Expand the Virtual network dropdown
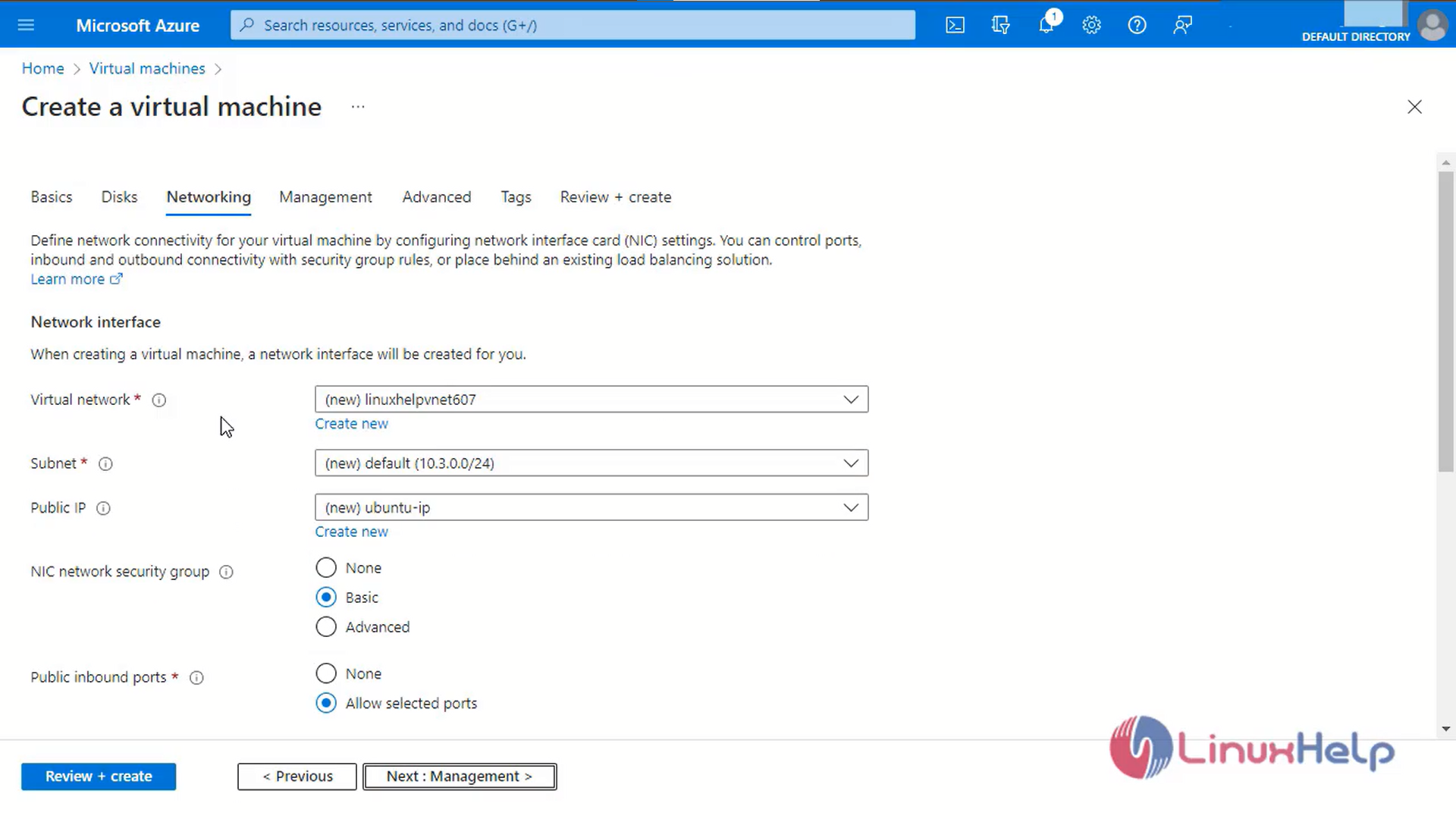Viewport: 1456px width, 819px height. pos(591,399)
